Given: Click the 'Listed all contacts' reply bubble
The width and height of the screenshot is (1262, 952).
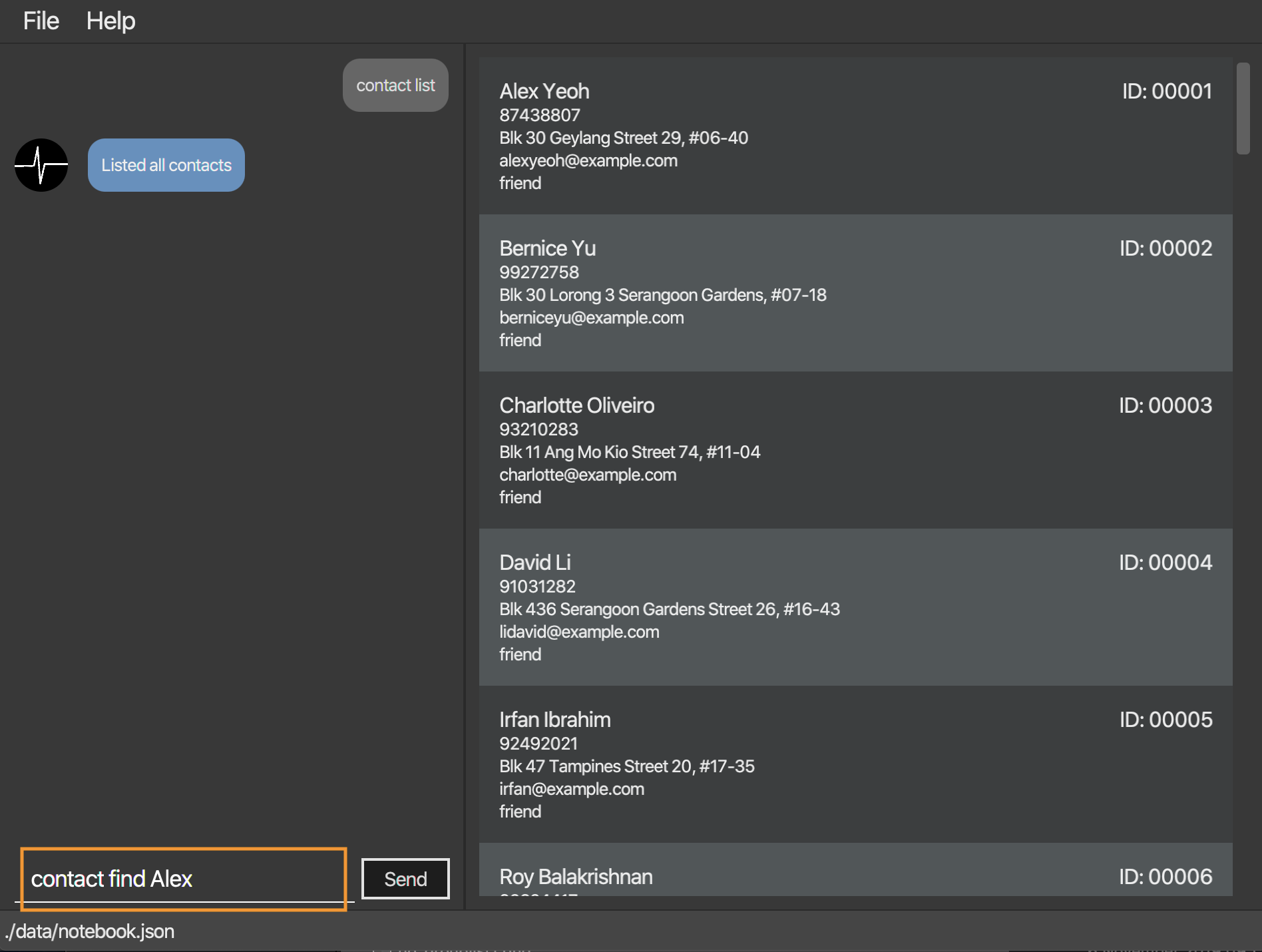Looking at the screenshot, I should click(166, 165).
